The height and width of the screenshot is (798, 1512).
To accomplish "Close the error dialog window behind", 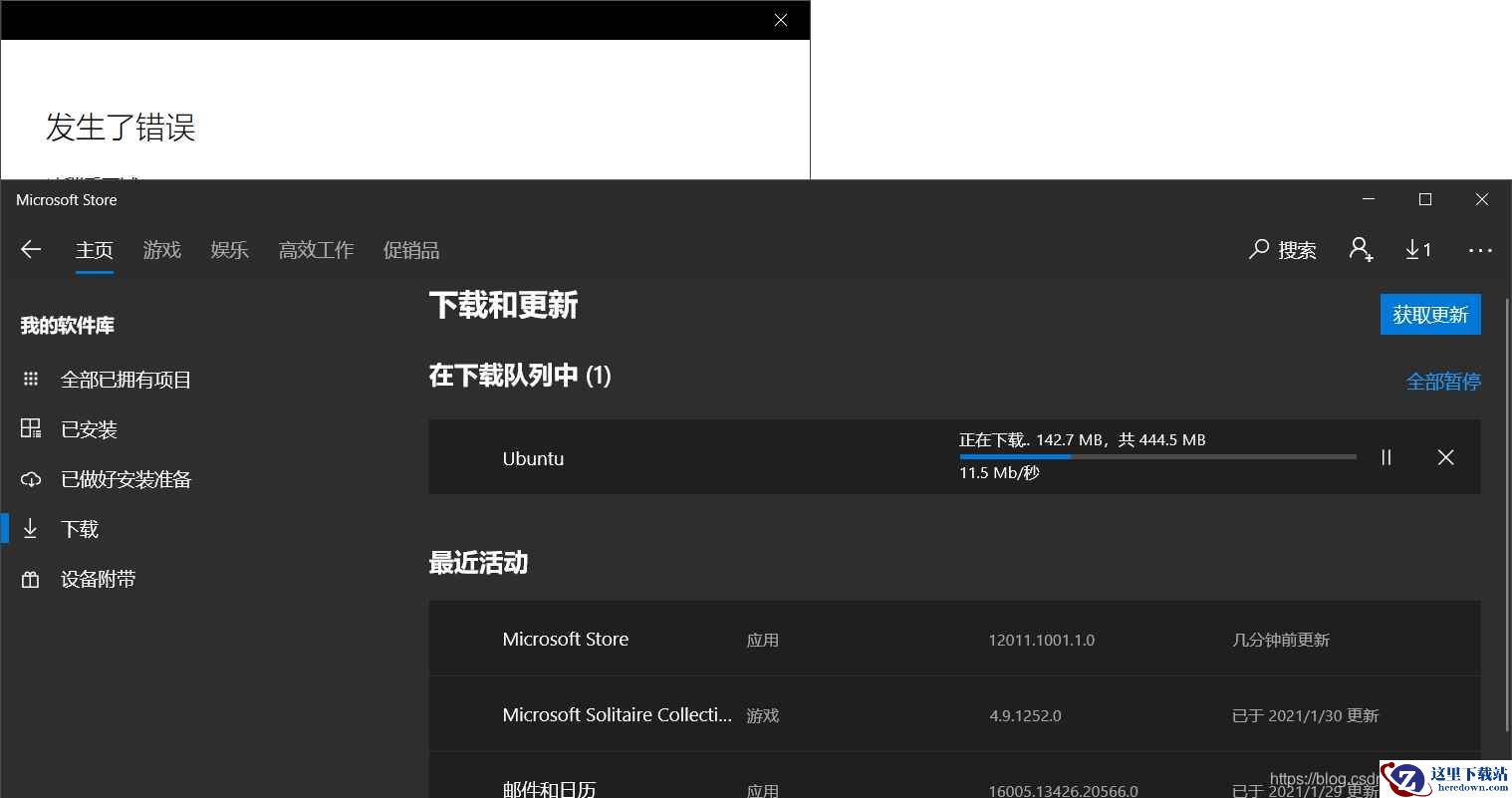I will tap(781, 20).
